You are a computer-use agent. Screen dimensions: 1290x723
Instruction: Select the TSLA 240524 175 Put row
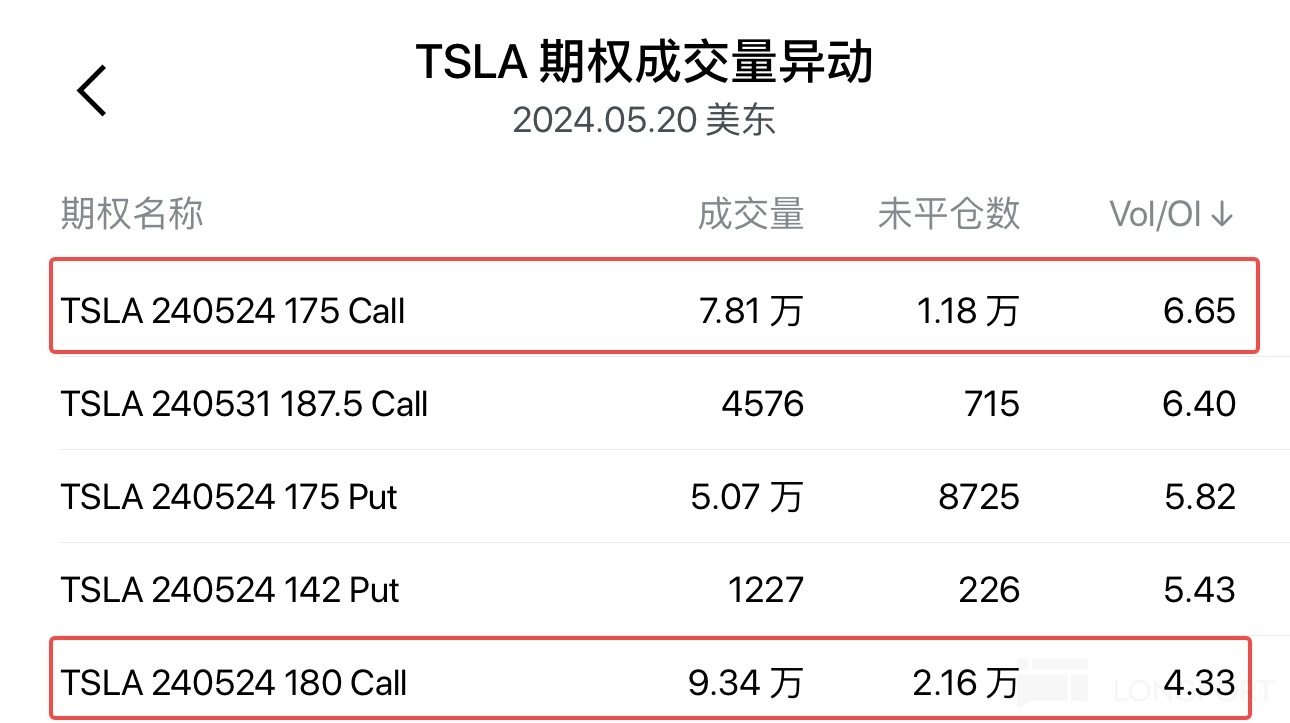click(229, 497)
